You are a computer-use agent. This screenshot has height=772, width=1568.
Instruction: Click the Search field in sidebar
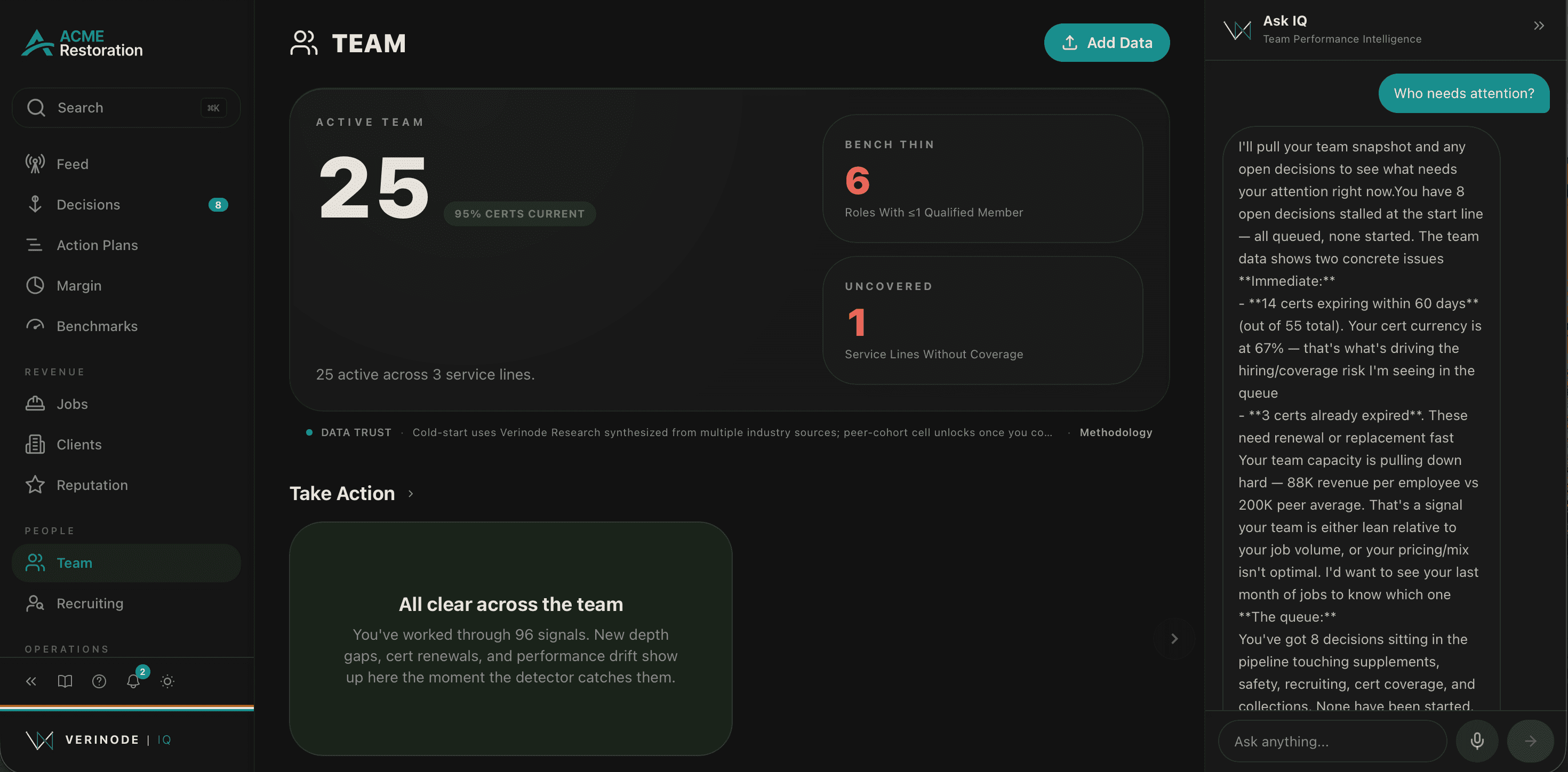(x=126, y=108)
